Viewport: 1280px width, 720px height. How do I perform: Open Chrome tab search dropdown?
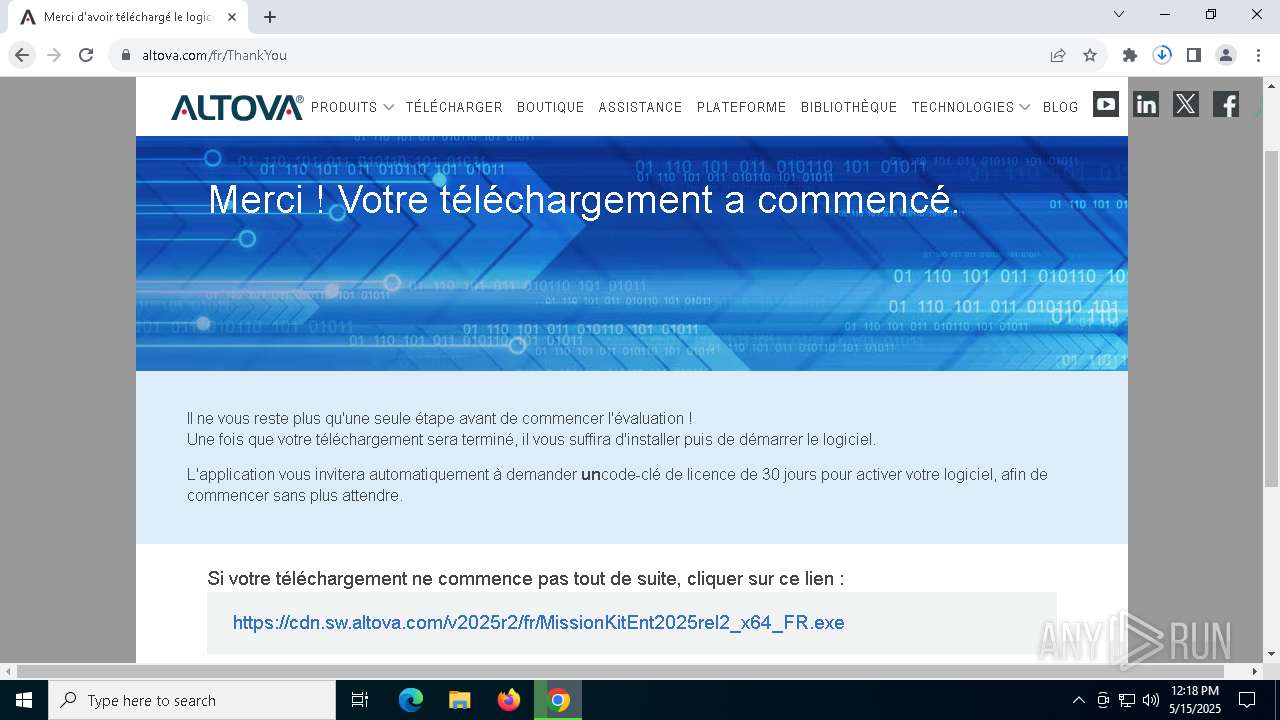[x=1119, y=14]
